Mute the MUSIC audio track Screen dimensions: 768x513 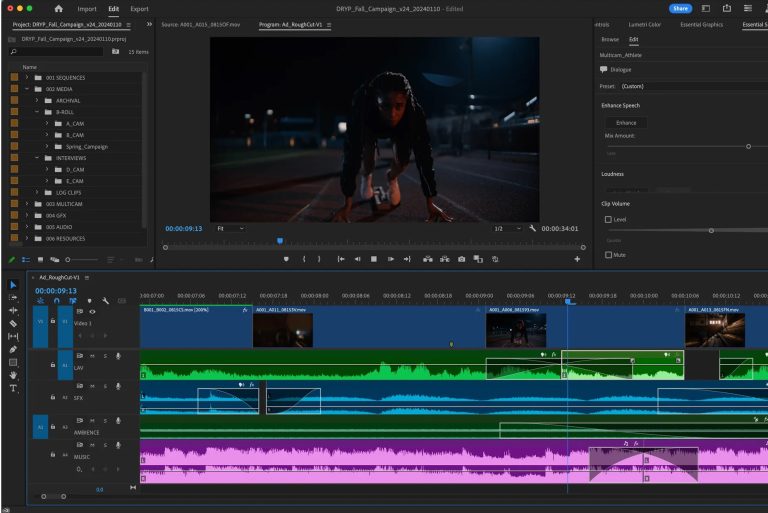[92, 445]
